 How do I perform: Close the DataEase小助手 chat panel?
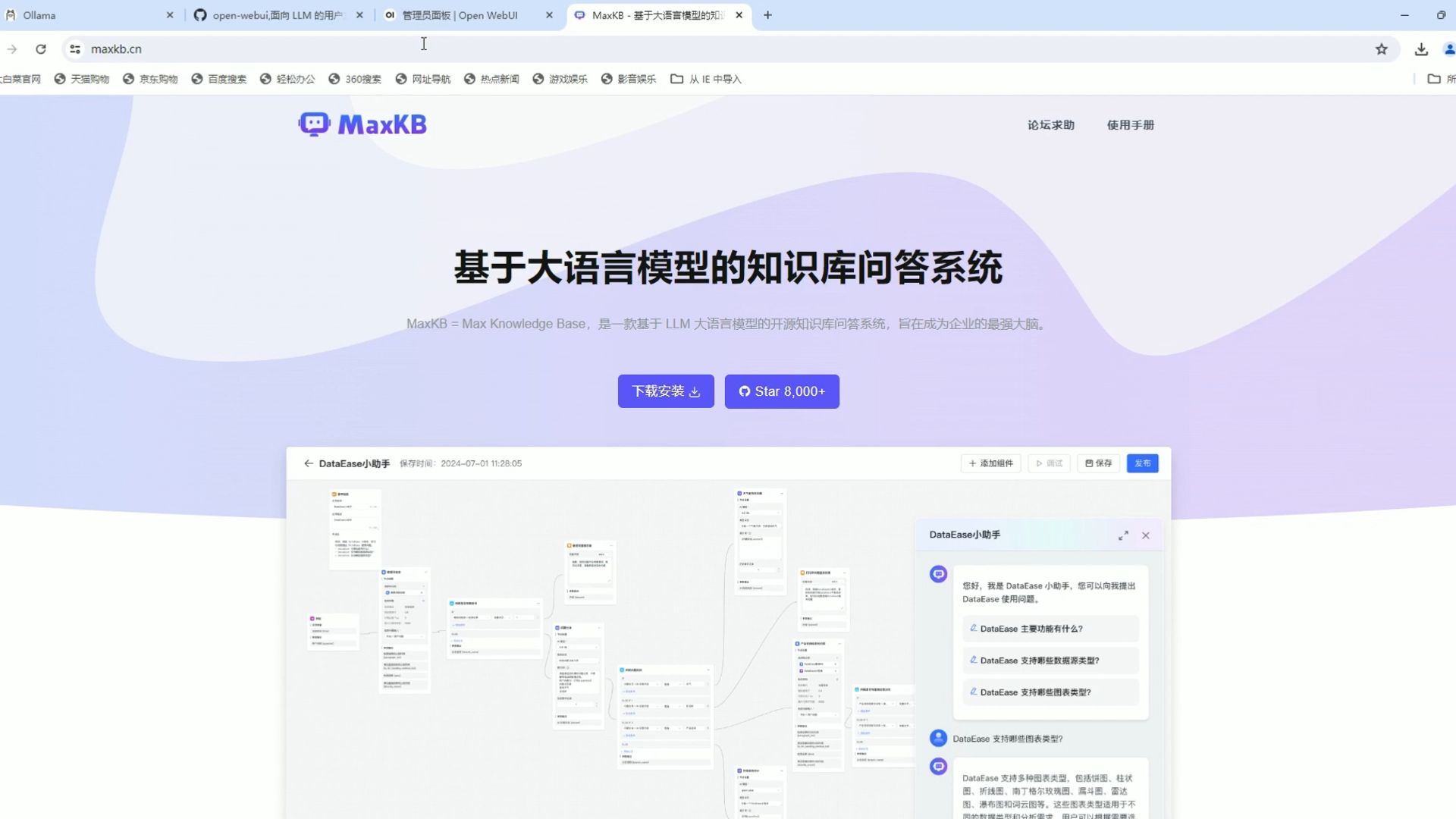point(1146,535)
